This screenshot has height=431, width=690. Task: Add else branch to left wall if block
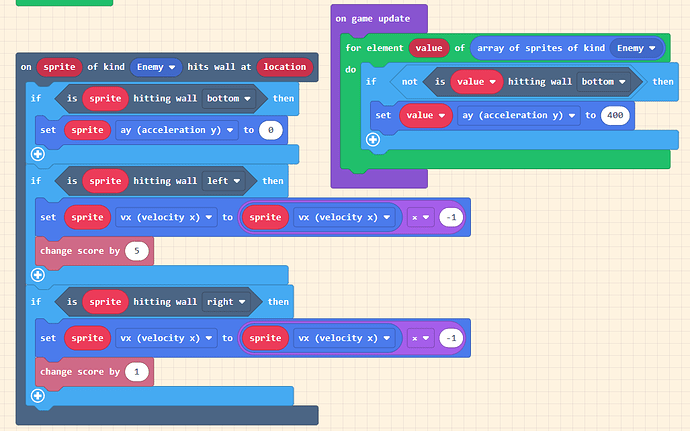click(x=38, y=275)
